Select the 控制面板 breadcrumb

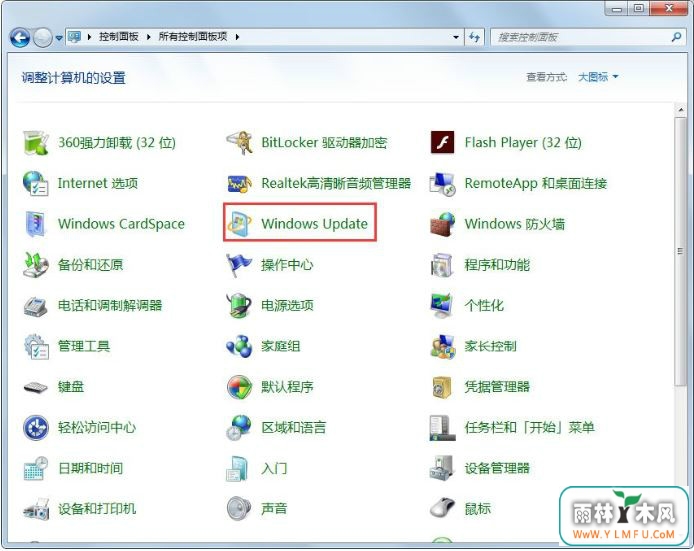click(119, 37)
